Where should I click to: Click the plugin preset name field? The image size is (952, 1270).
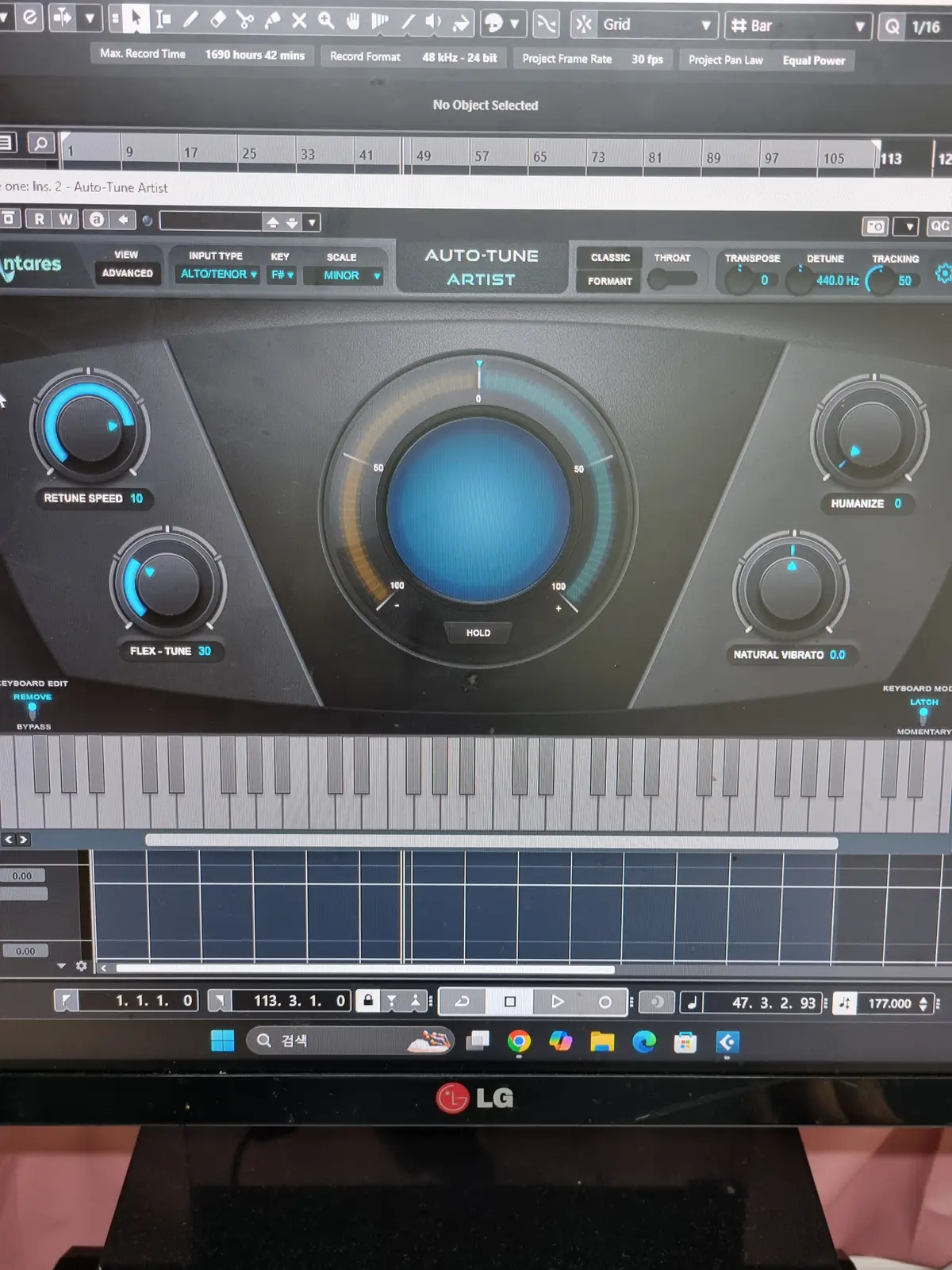pos(210,221)
